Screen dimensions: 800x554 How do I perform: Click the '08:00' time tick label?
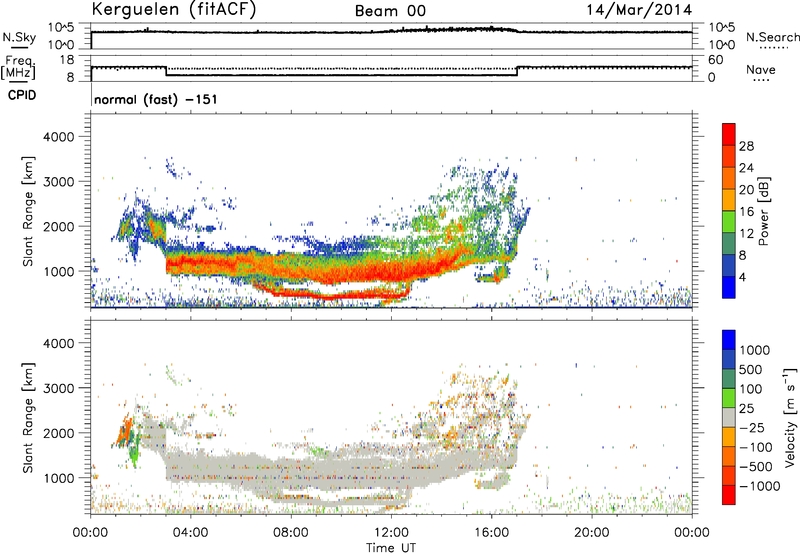pyautogui.click(x=290, y=533)
